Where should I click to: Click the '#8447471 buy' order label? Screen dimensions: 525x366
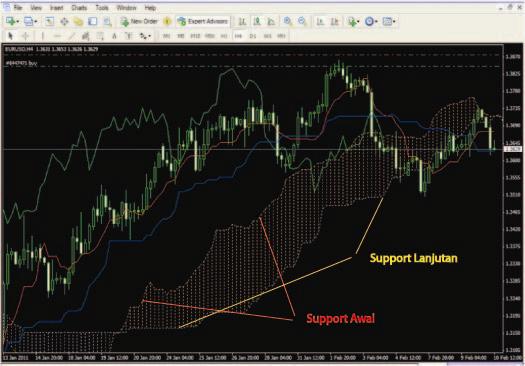point(21,63)
